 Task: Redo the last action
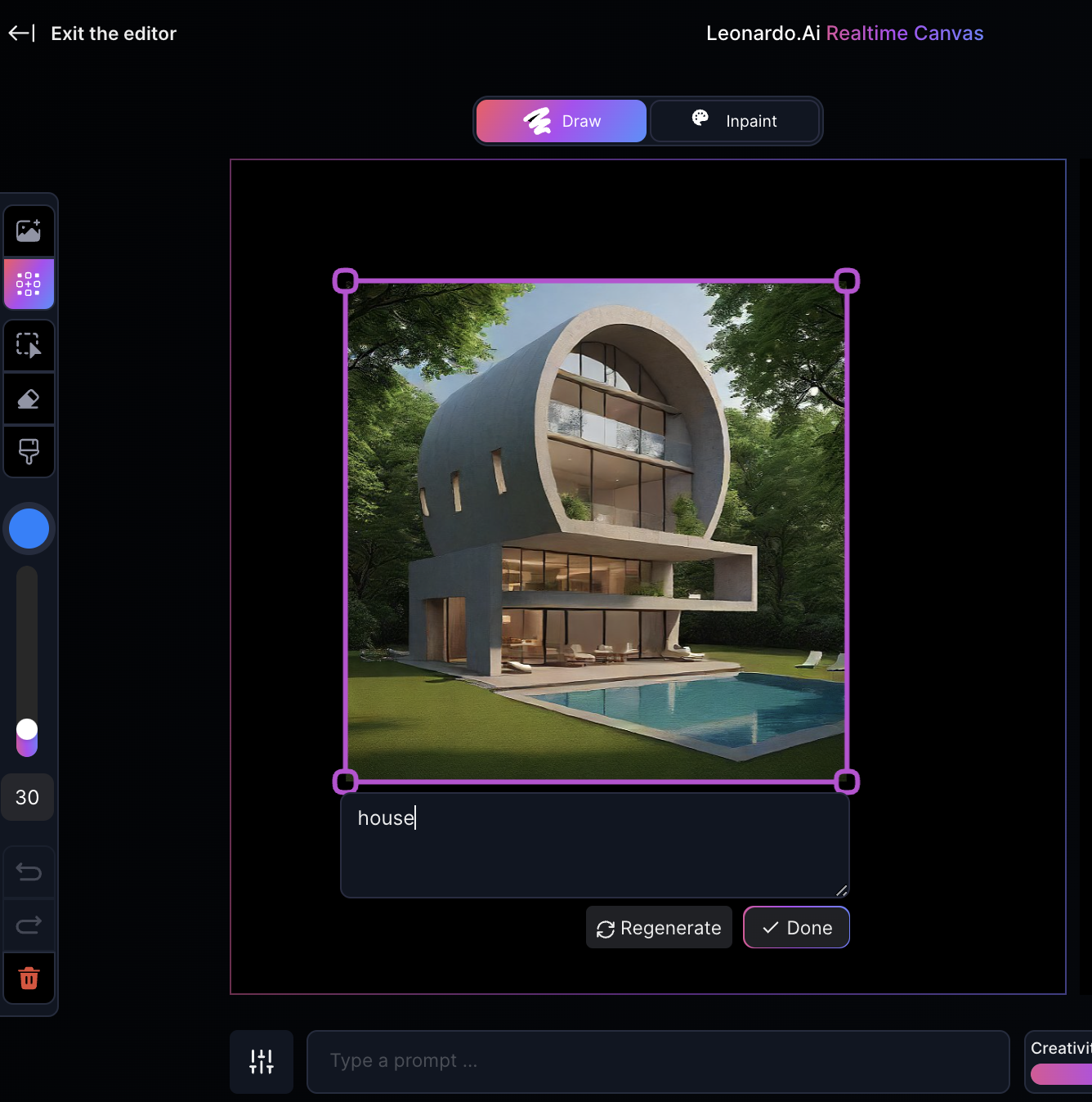click(x=29, y=925)
